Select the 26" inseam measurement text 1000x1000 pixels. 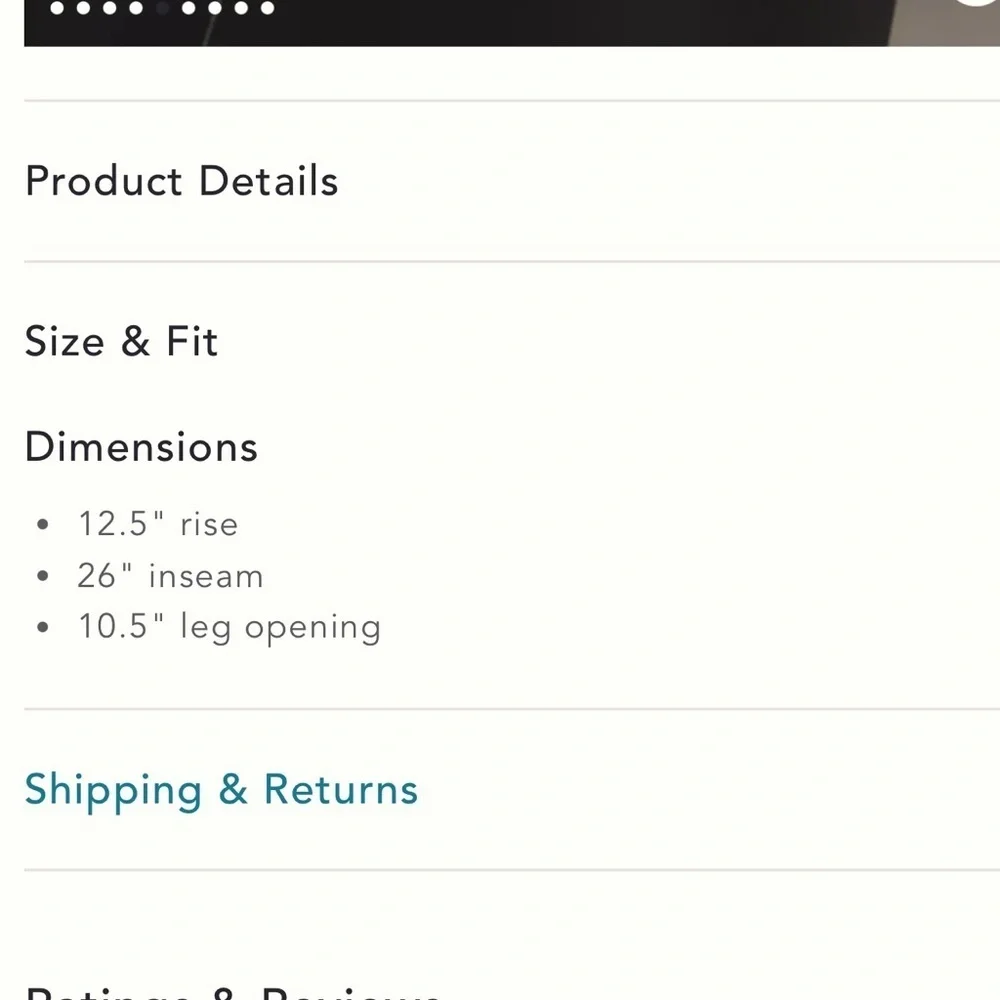point(170,575)
